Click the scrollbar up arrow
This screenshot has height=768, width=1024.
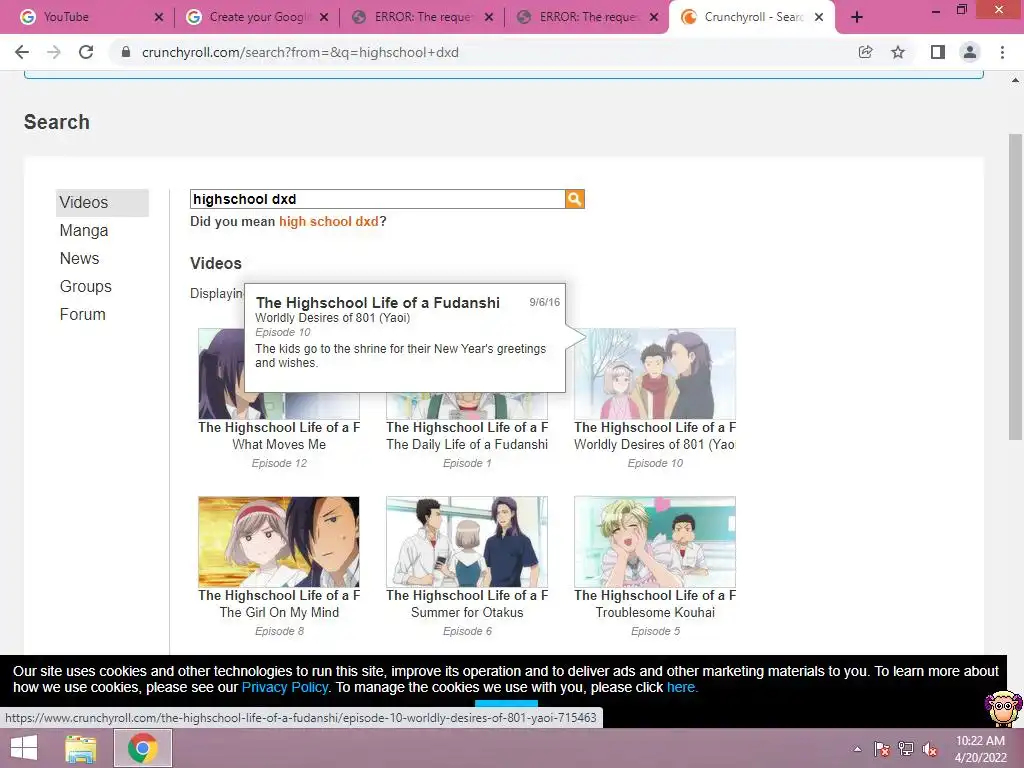(1015, 80)
